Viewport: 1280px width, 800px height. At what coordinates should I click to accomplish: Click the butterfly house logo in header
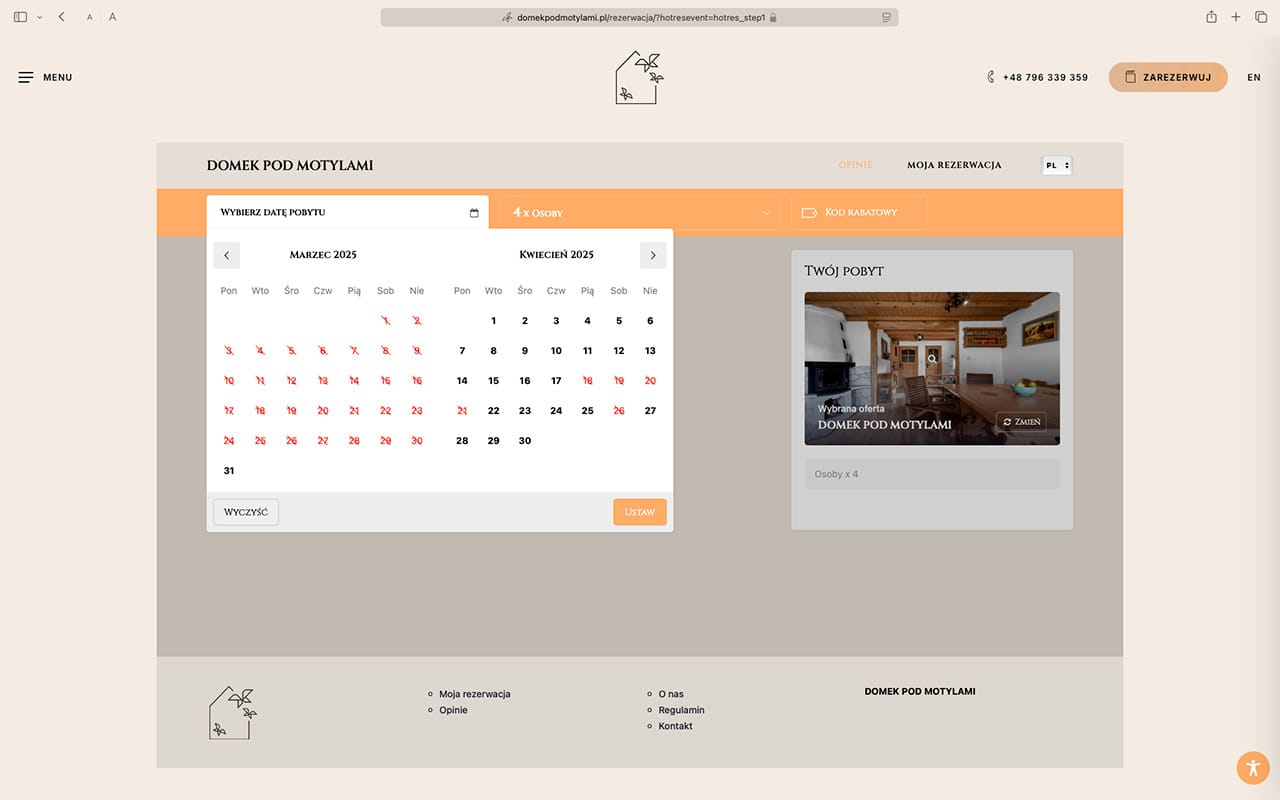click(639, 78)
